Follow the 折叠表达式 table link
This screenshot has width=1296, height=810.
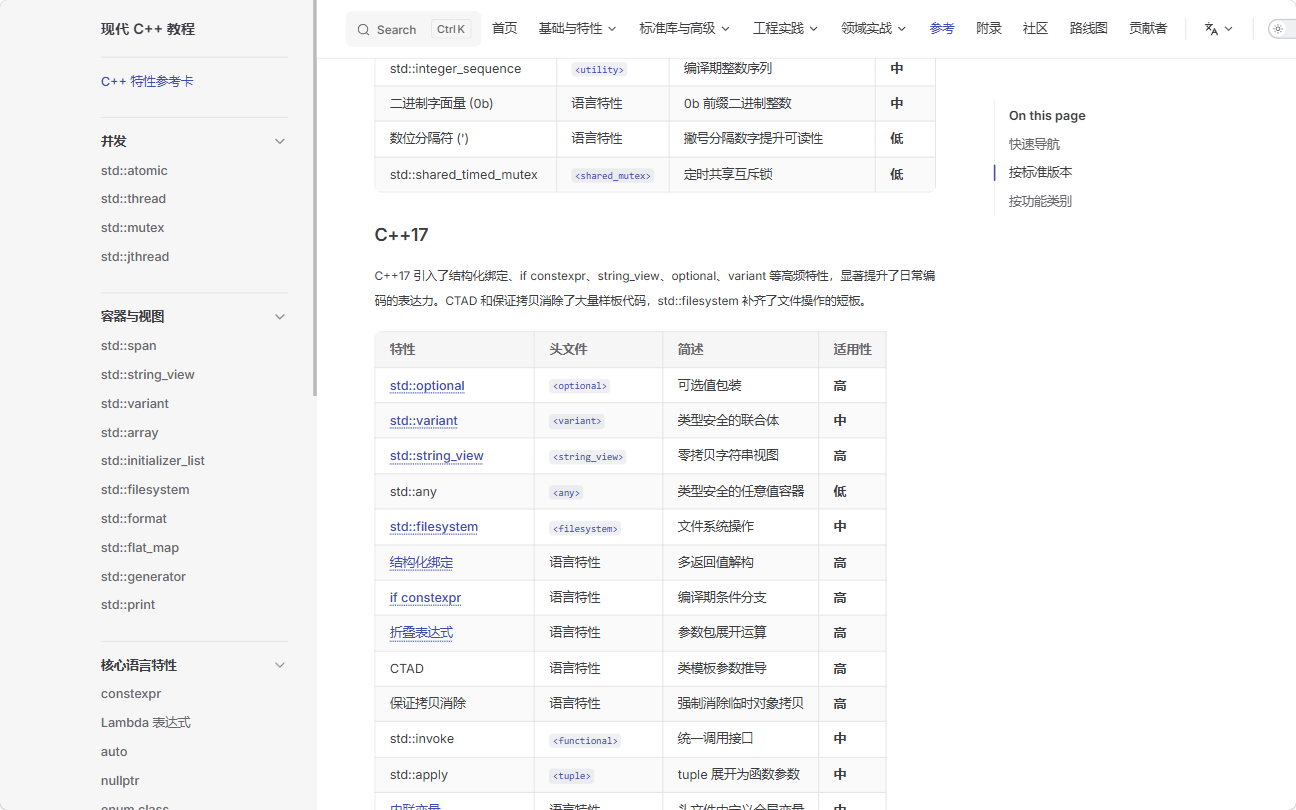(x=421, y=633)
